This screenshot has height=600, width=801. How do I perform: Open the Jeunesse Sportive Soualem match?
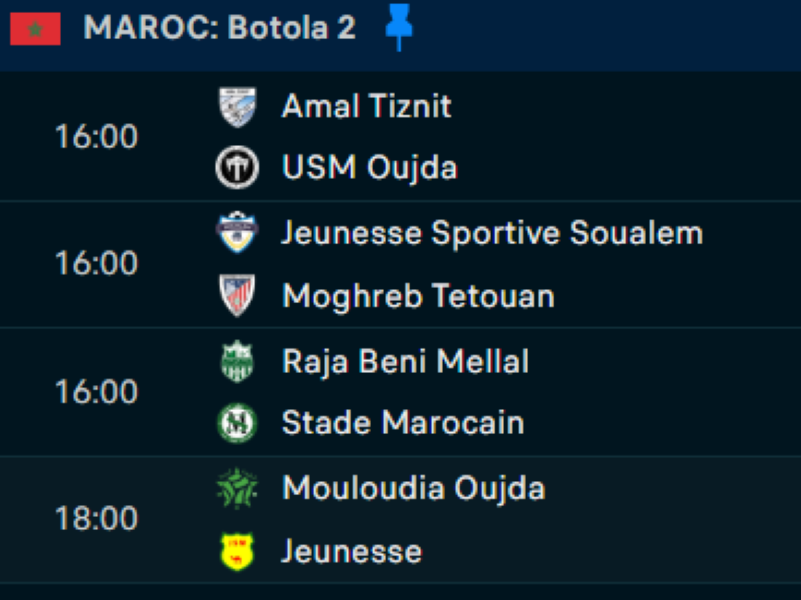point(492,233)
